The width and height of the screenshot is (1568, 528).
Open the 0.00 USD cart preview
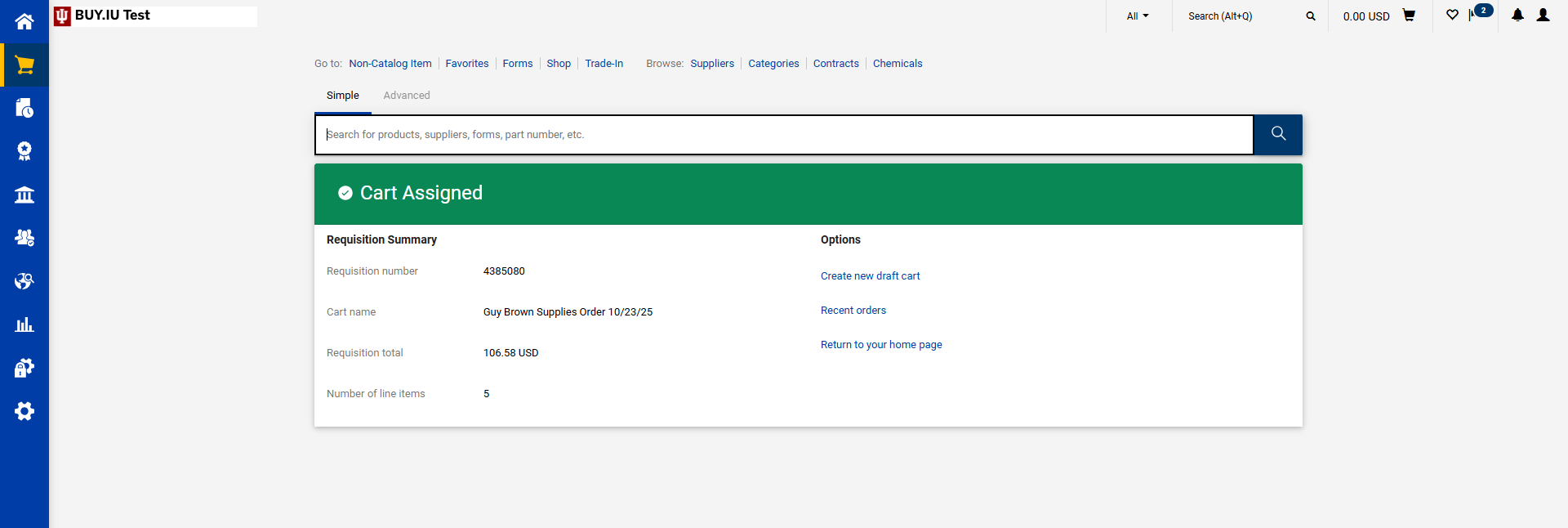(1379, 16)
